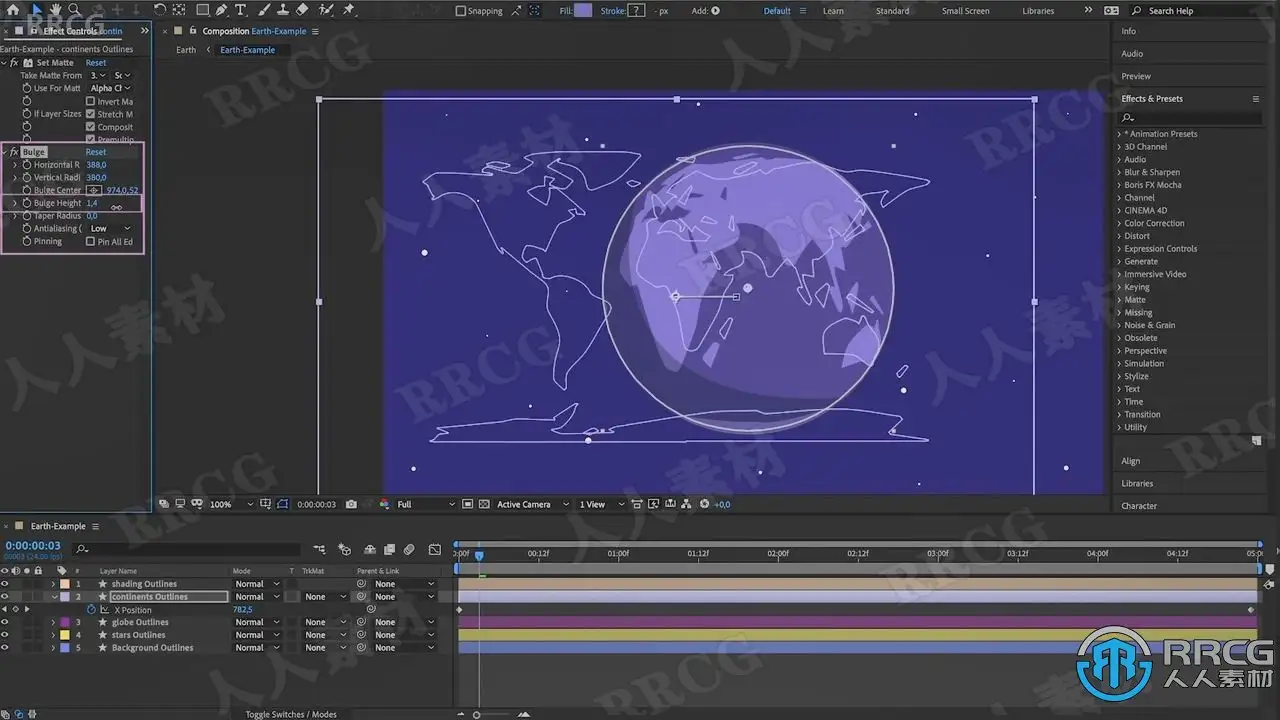Click the viewer timecode 0:00:00:03
Screen dimensions: 1280x720
pos(317,504)
